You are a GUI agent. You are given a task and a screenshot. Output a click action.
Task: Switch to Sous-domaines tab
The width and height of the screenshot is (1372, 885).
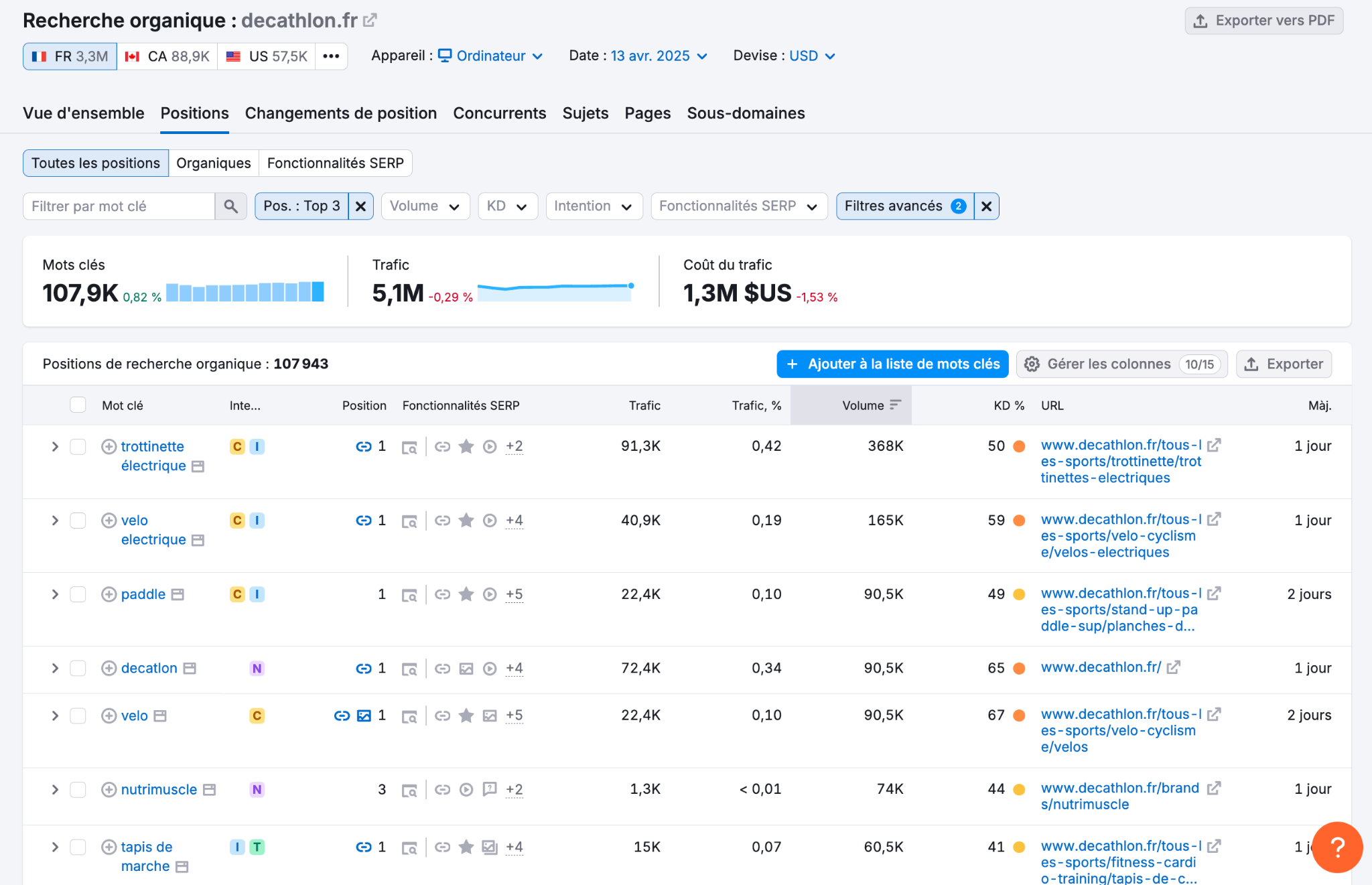746,113
